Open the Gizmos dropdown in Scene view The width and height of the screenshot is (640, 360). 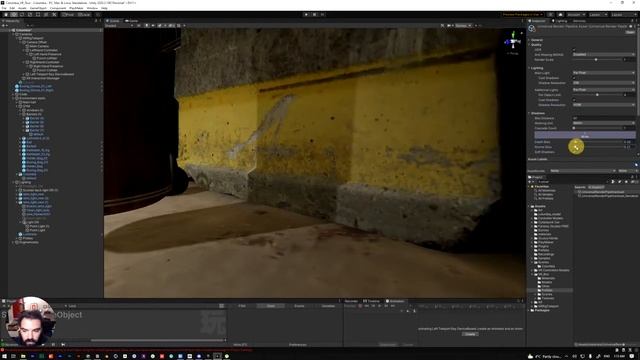pyautogui.click(x=463, y=26)
